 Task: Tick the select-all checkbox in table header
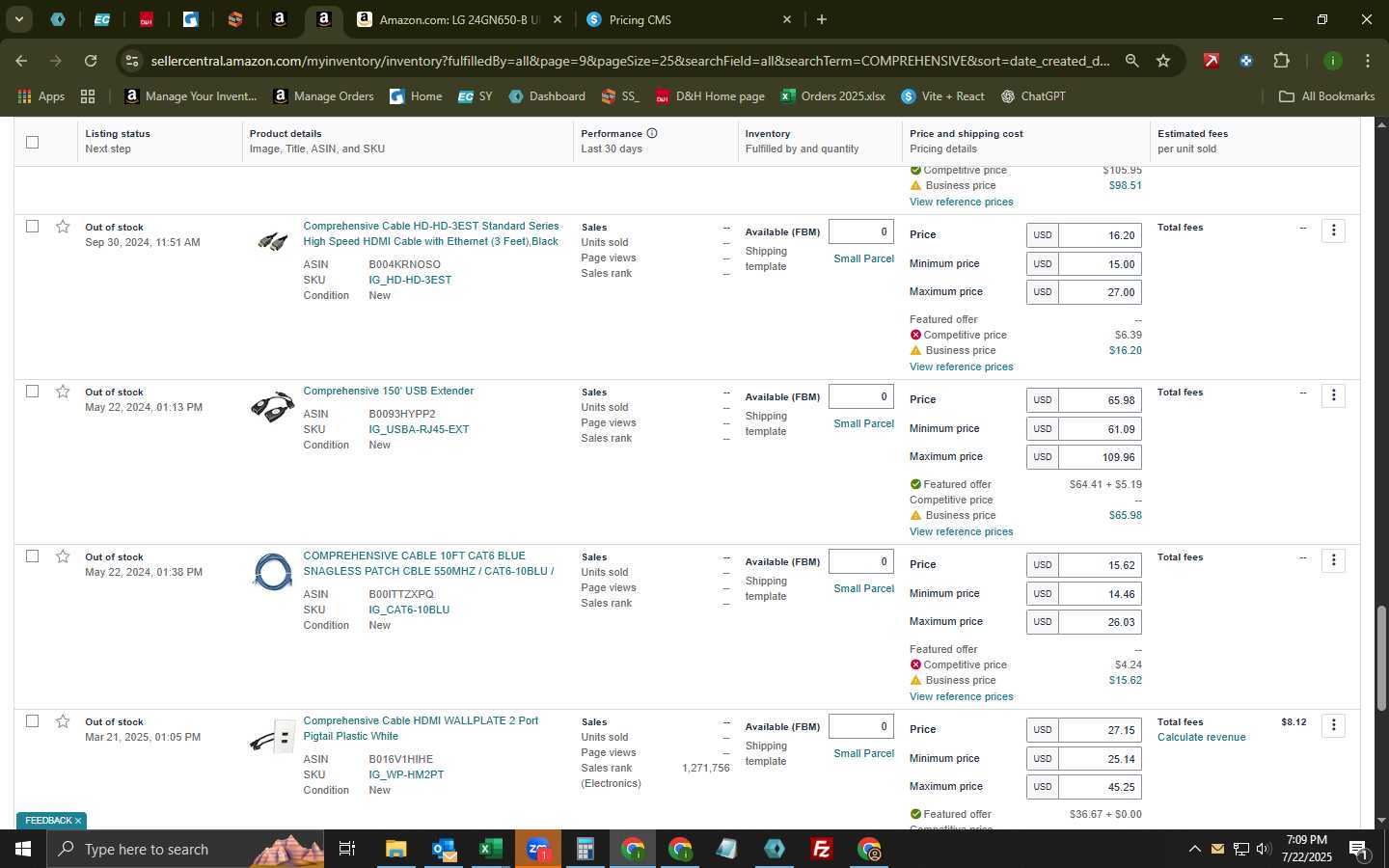pyautogui.click(x=32, y=142)
